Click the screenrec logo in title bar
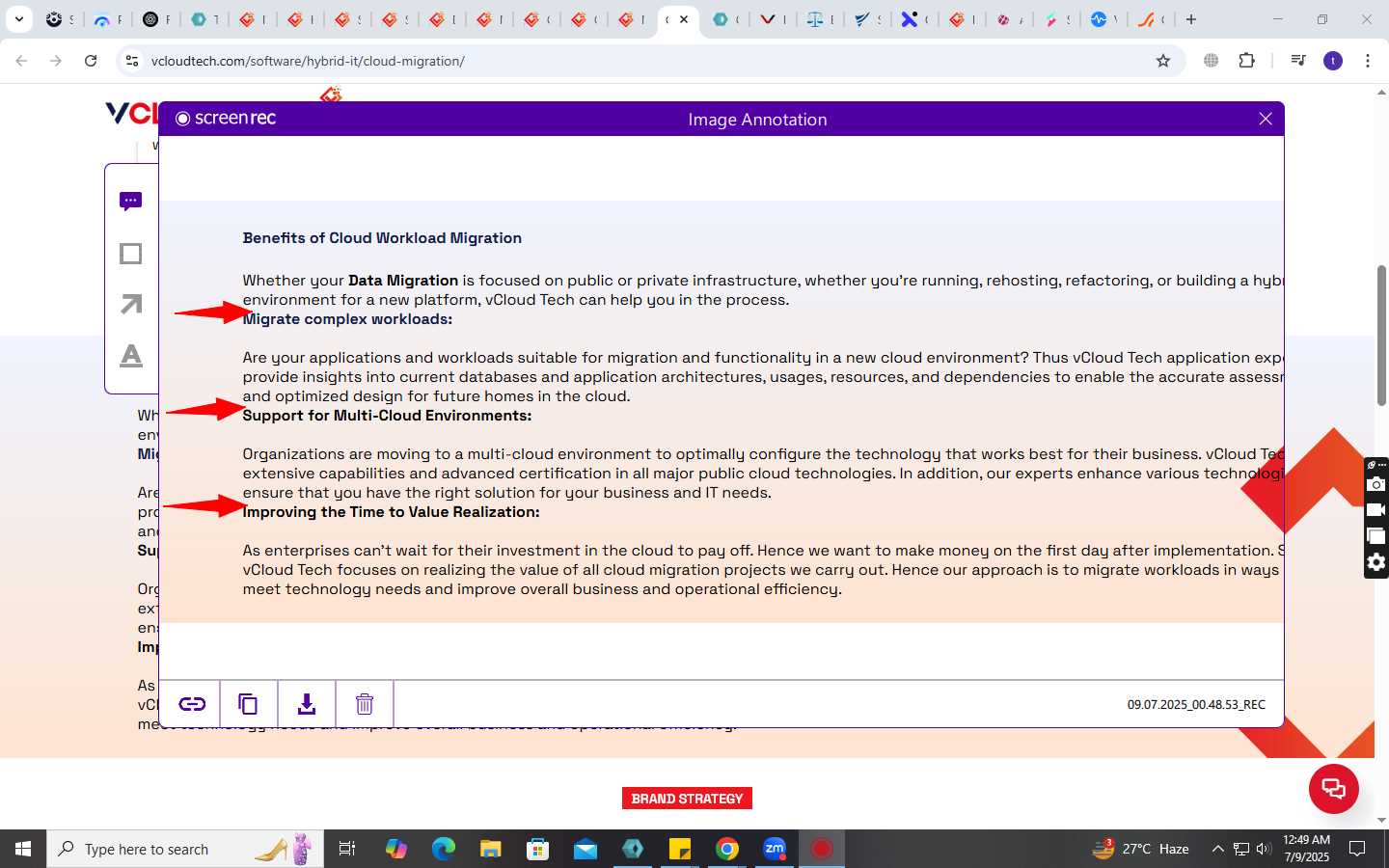The height and width of the screenshot is (868, 1389). [x=226, y=119]
